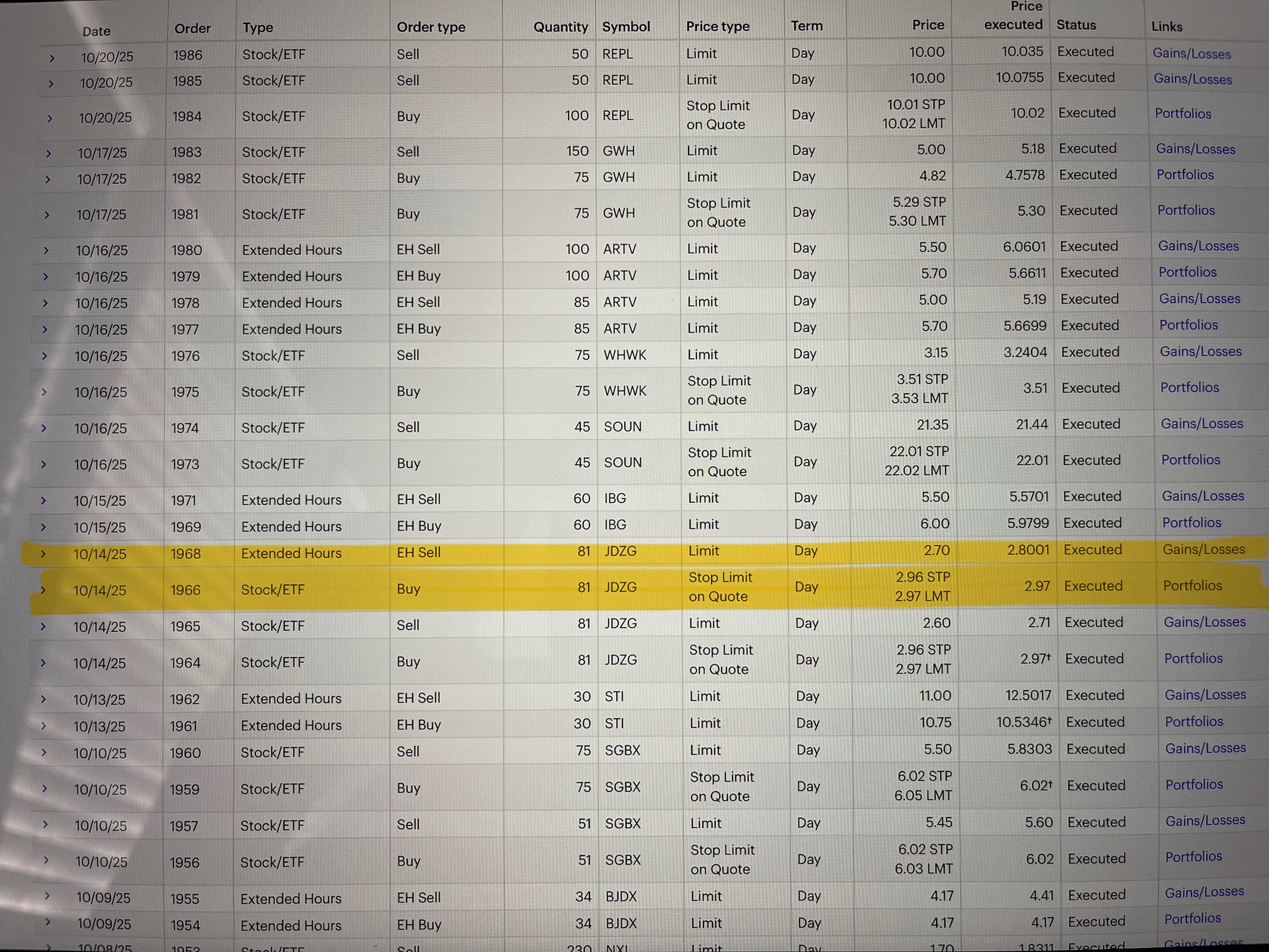
Task: Expand highlighted order 1968 row
Action: (x=43, y=554)
